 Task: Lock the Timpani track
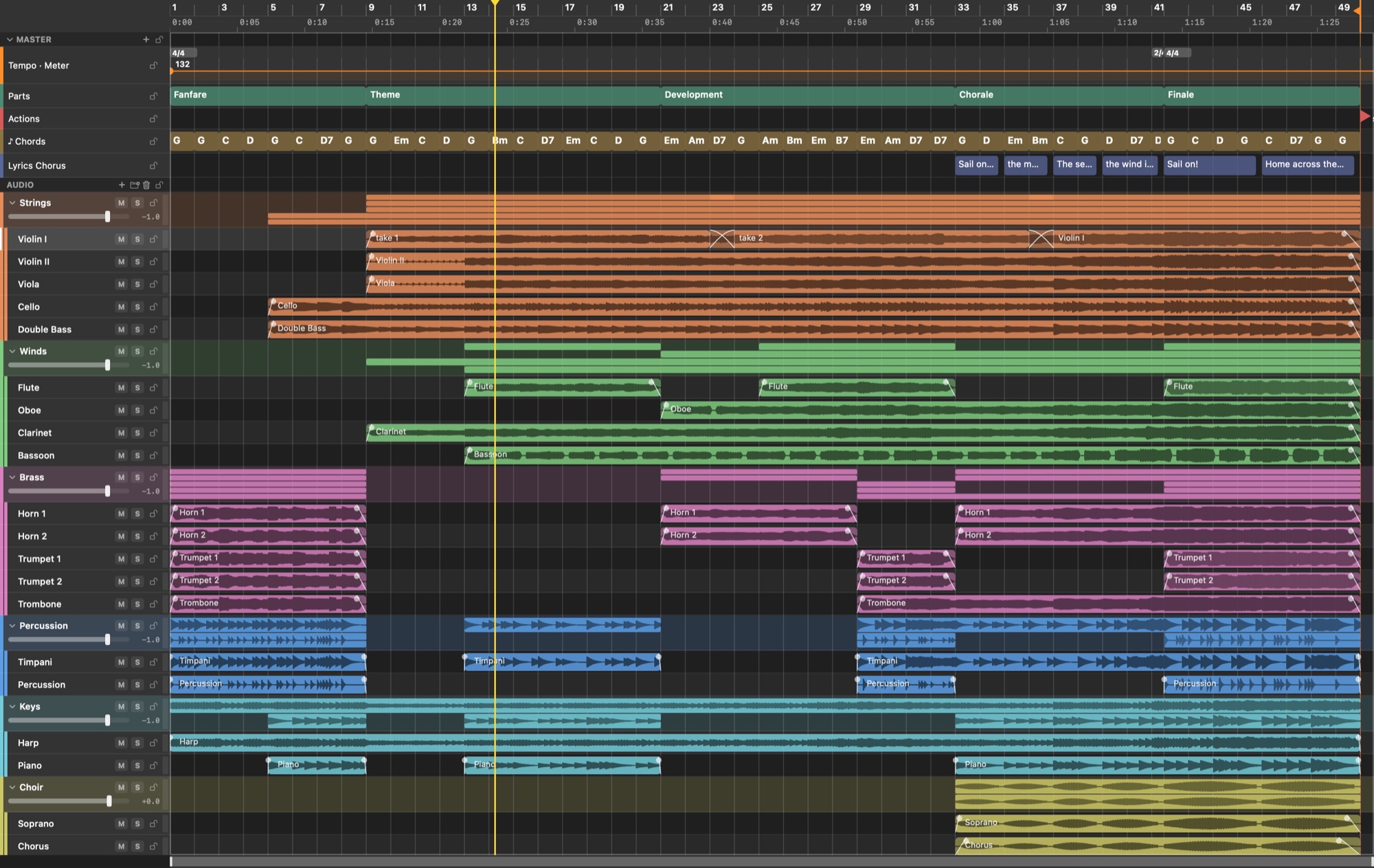153,662
